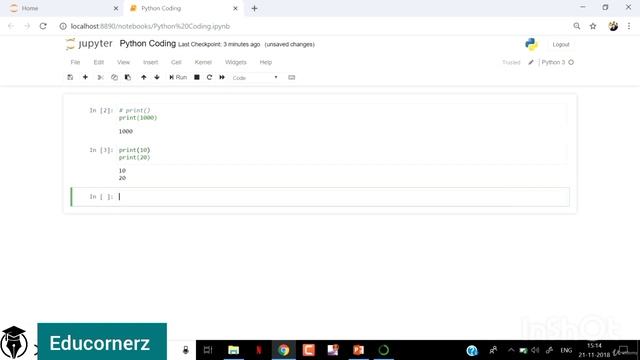Viewport: 640px width, 360px height.
Task: Open Netflix from taskbar
Action: 259,350
